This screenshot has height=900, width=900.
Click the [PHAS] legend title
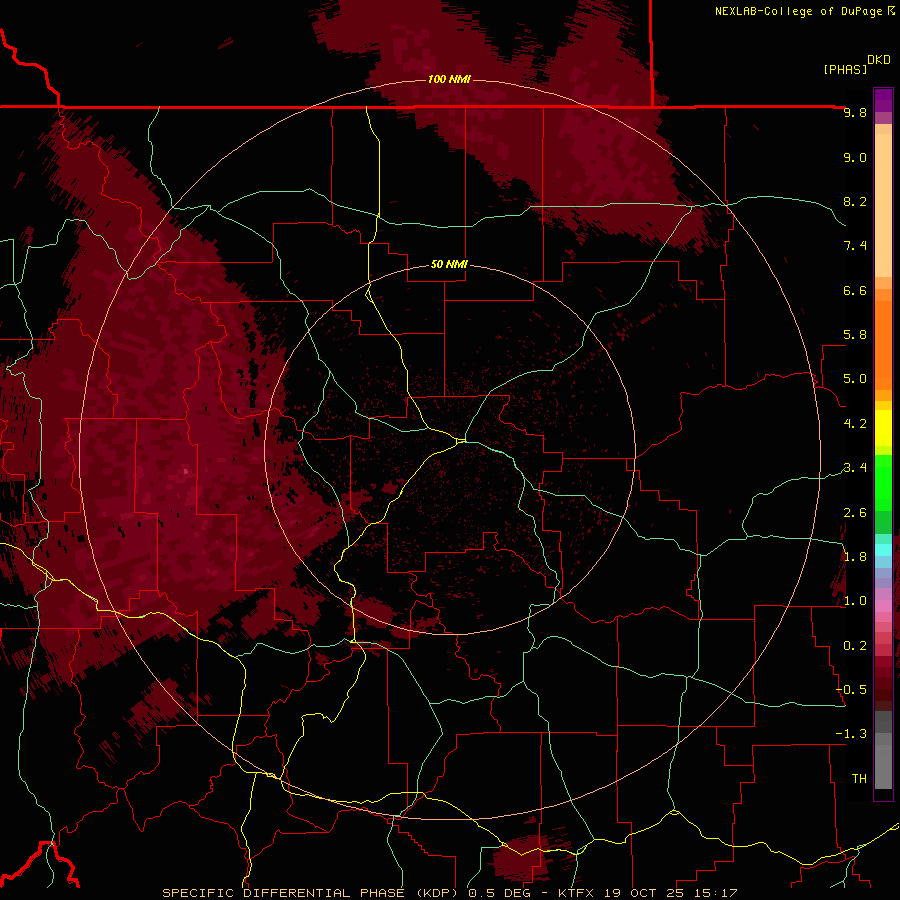pos(845,69)
